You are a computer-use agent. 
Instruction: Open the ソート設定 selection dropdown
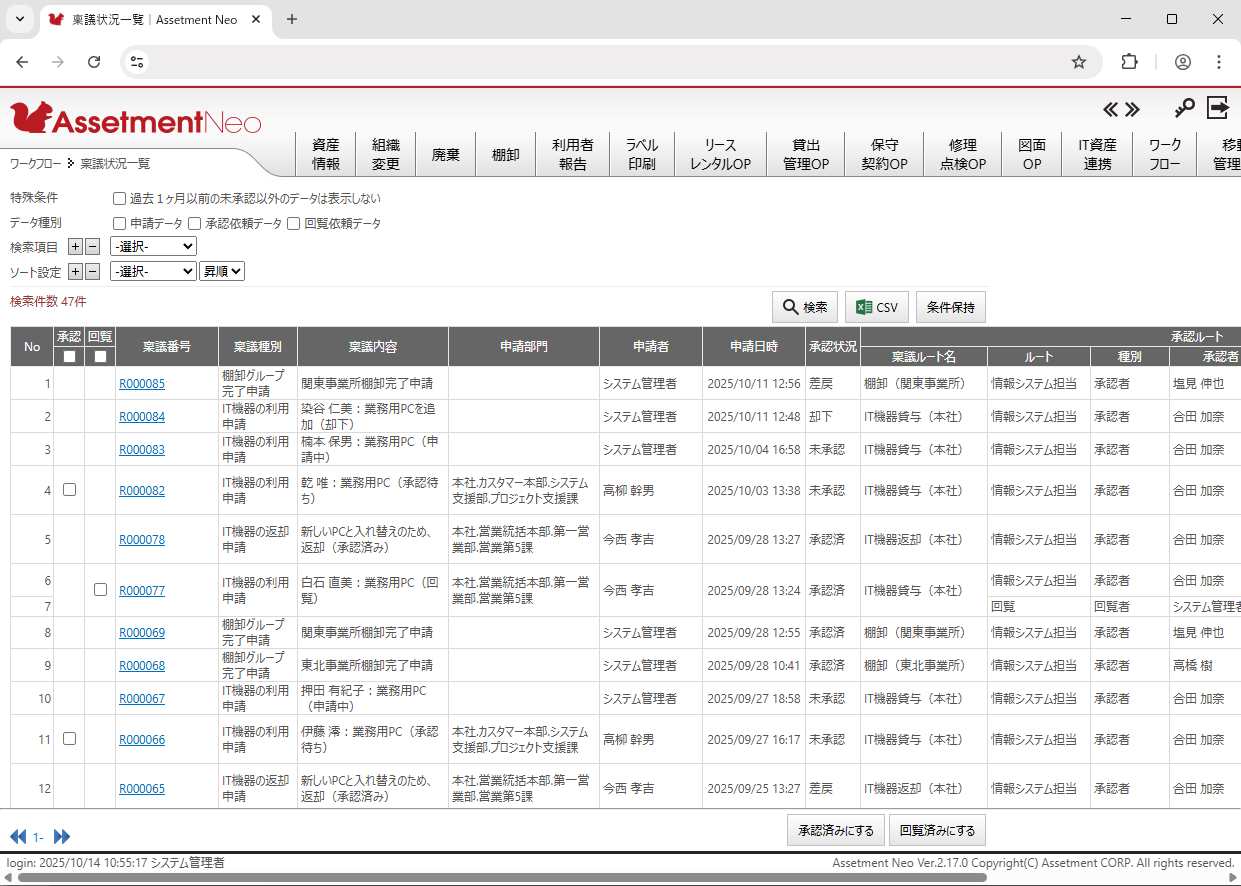(x=152, y=271)
